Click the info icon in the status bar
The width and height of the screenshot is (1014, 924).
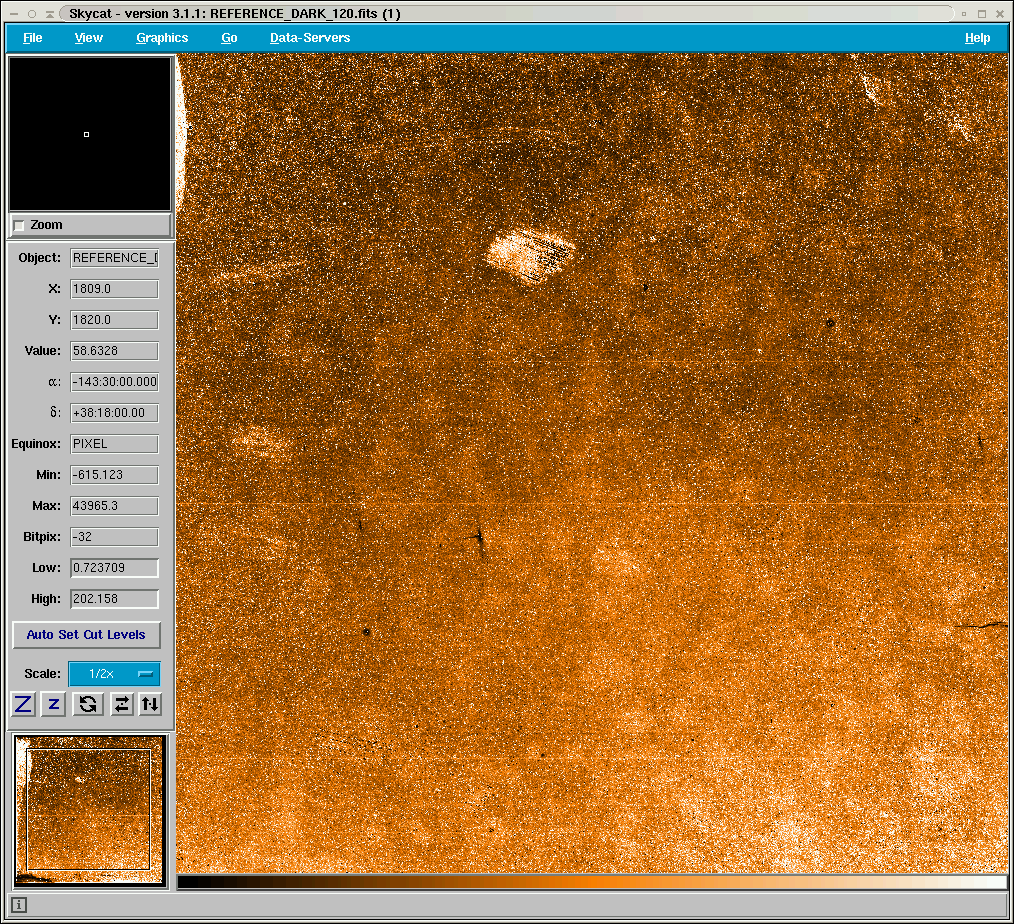(x=19, y=905)
